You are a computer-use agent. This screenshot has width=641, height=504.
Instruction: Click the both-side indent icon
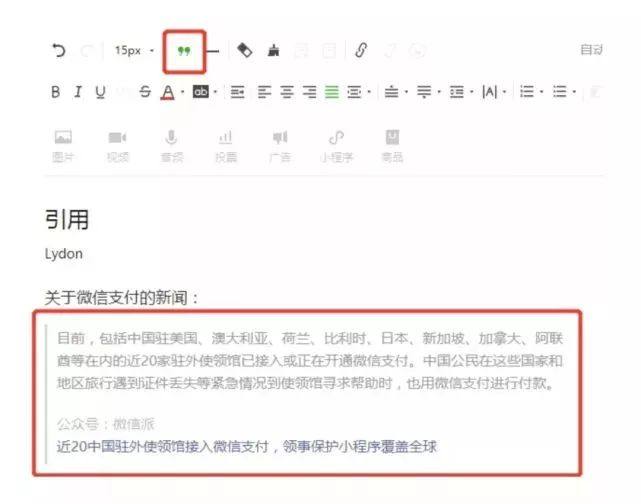pos(354,92)
